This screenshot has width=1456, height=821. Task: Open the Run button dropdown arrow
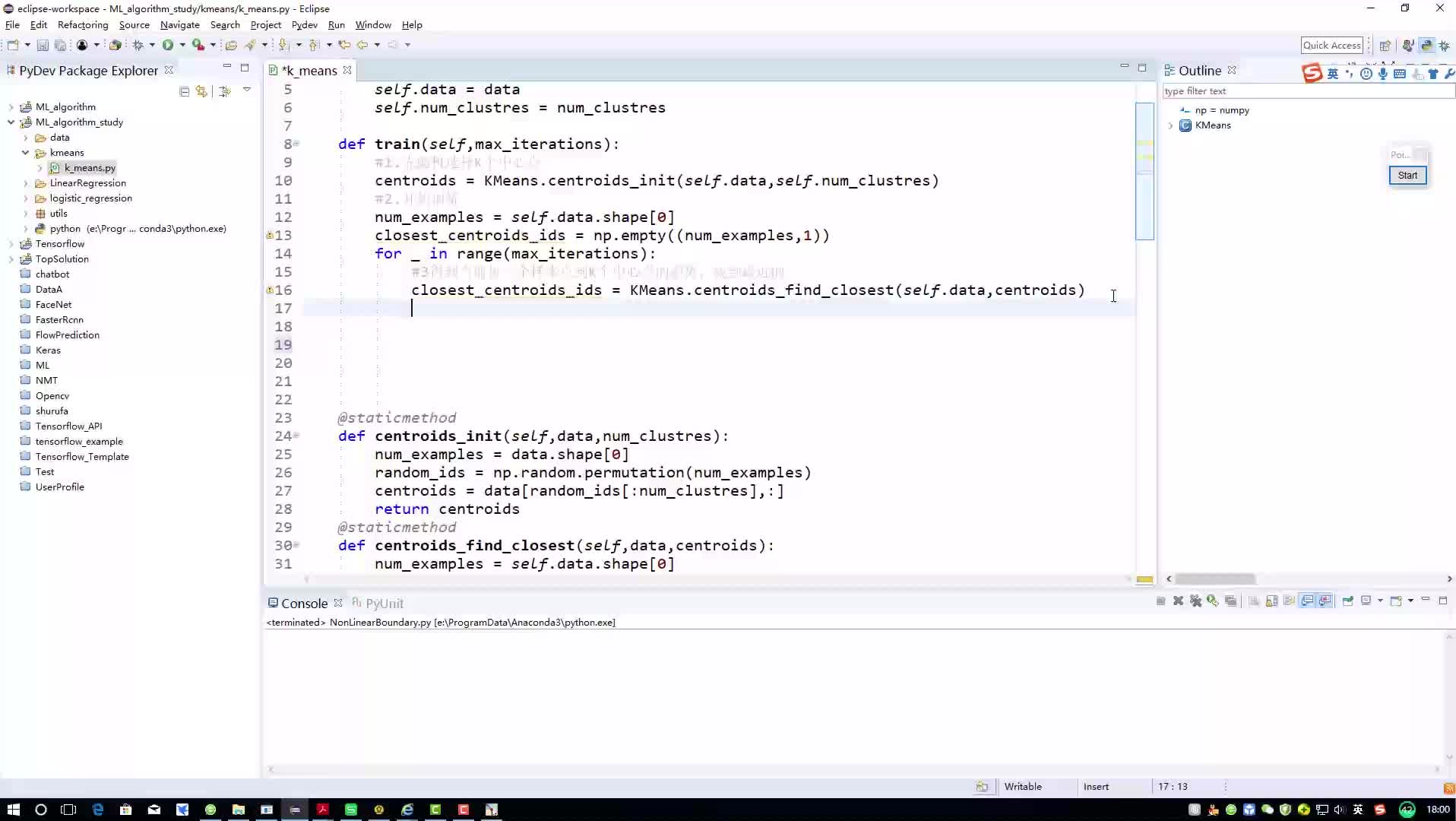click(182, 45)
